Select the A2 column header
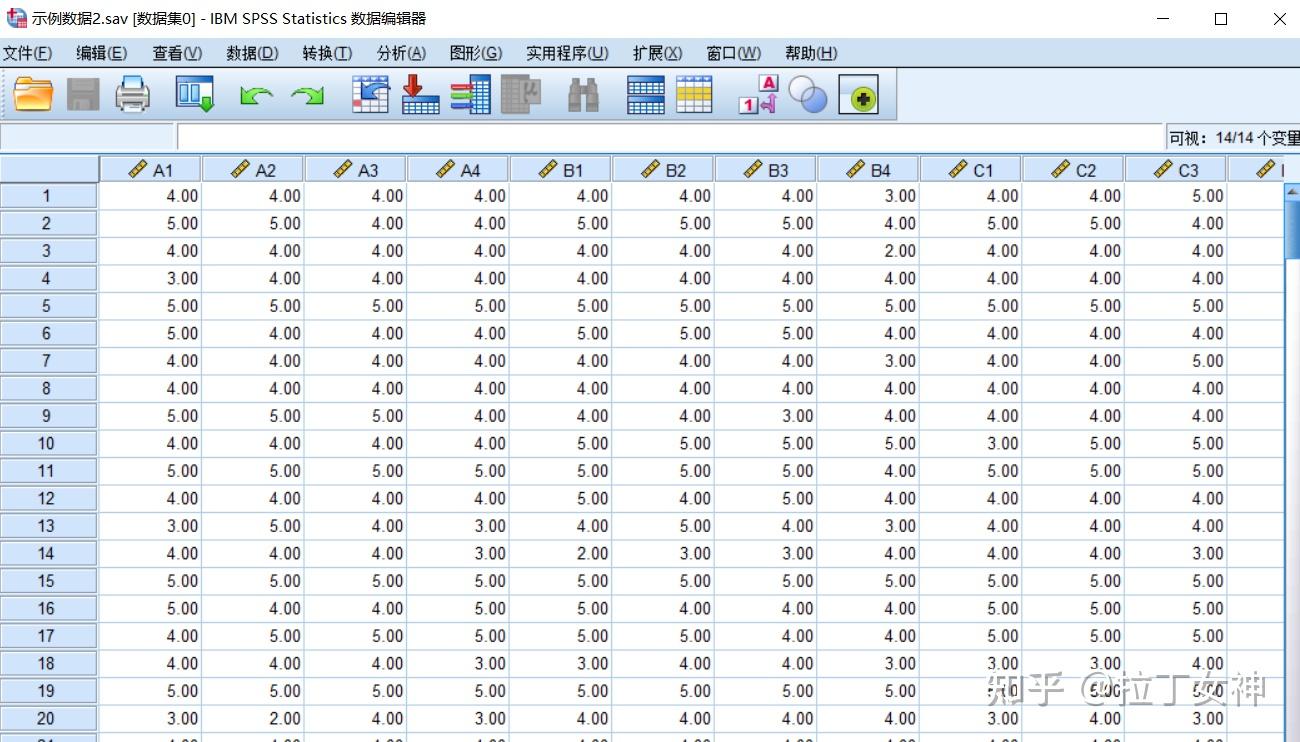Screen dimensions: 1300x742 point(253,170)
